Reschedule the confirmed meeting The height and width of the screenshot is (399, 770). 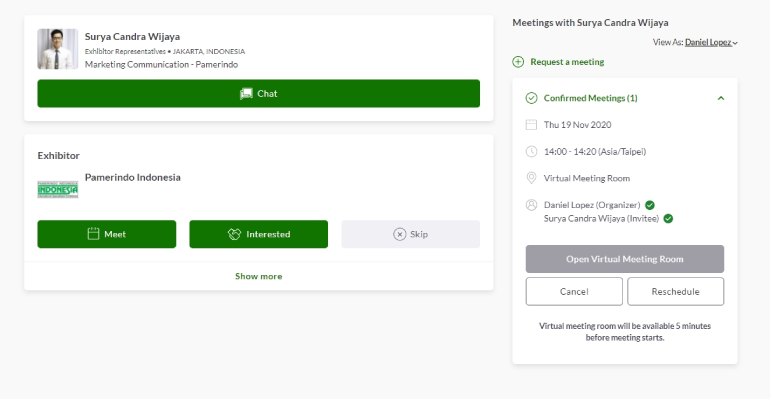click(675, 292)
